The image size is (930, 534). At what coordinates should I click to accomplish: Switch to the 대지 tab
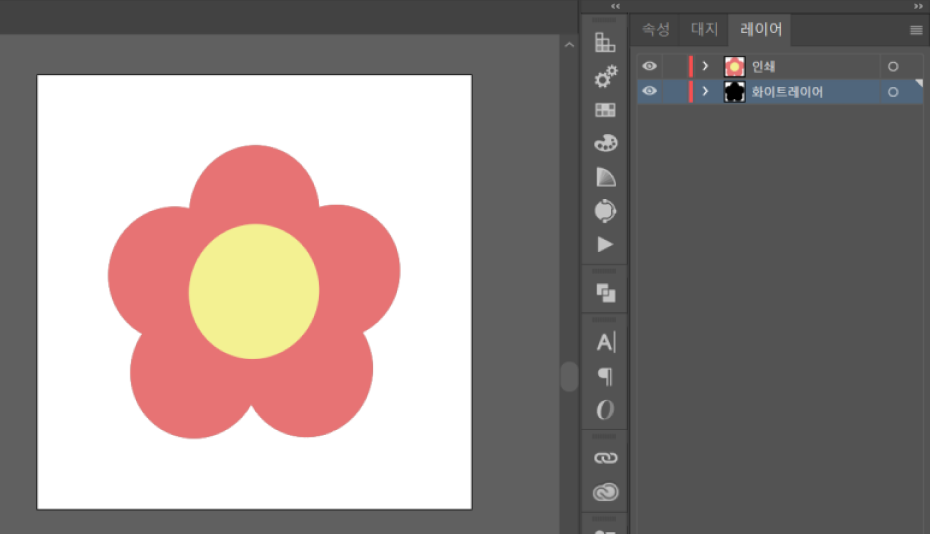tap(704, 30)
